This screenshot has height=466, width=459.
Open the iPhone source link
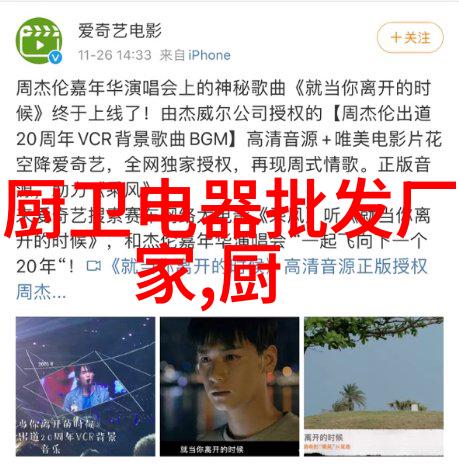[209, 55]
